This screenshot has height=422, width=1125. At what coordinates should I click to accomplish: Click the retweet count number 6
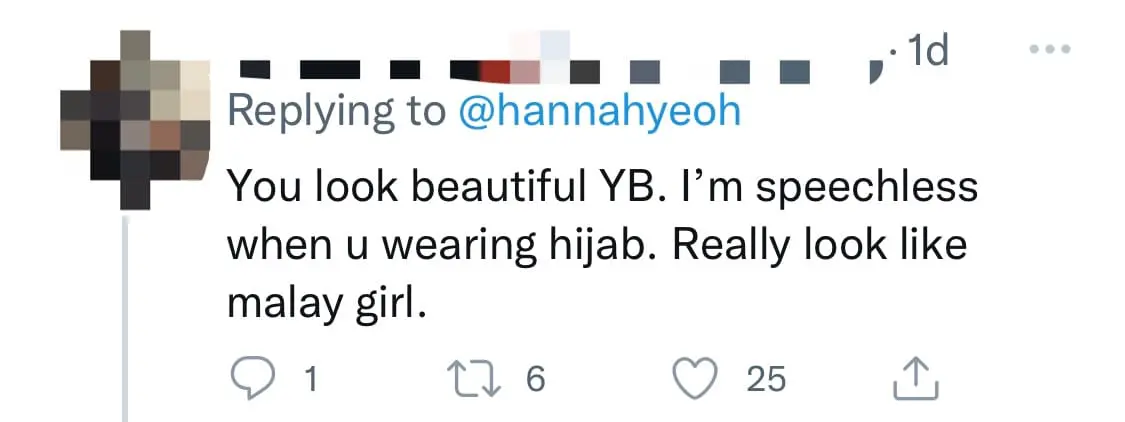point(535,379)
